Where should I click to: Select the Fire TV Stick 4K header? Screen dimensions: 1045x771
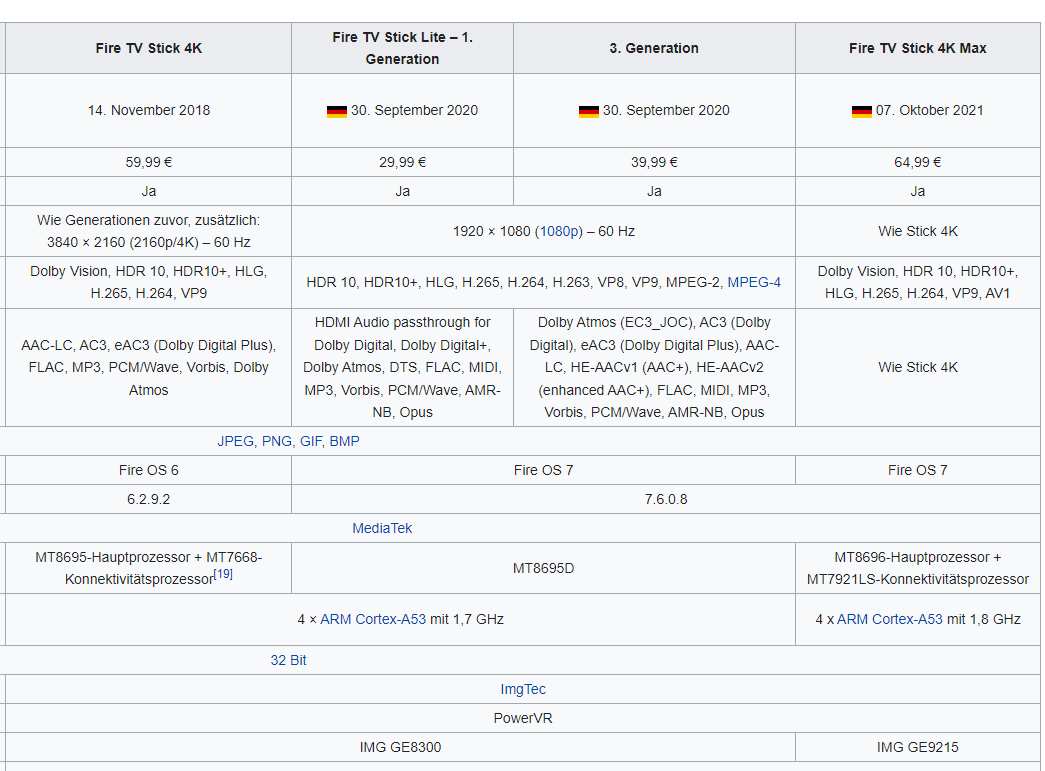tap(149, 48)
